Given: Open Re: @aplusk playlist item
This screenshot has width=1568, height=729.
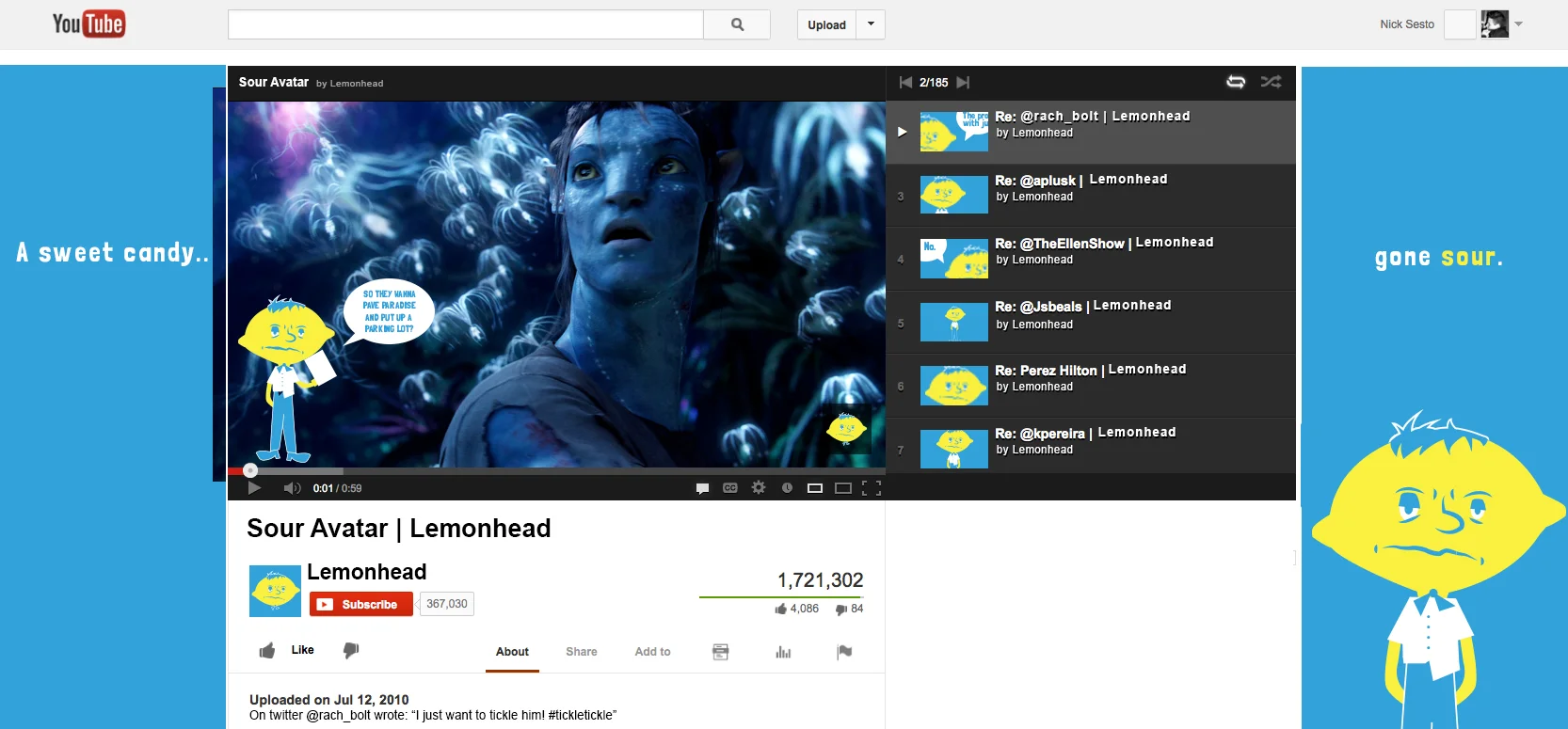Looking at the screenshot, I should coord(1091,196).
